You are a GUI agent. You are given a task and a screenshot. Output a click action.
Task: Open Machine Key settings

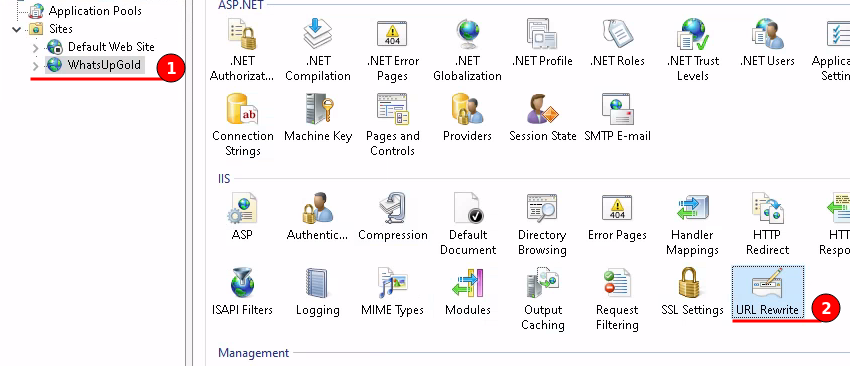(318, 118)
